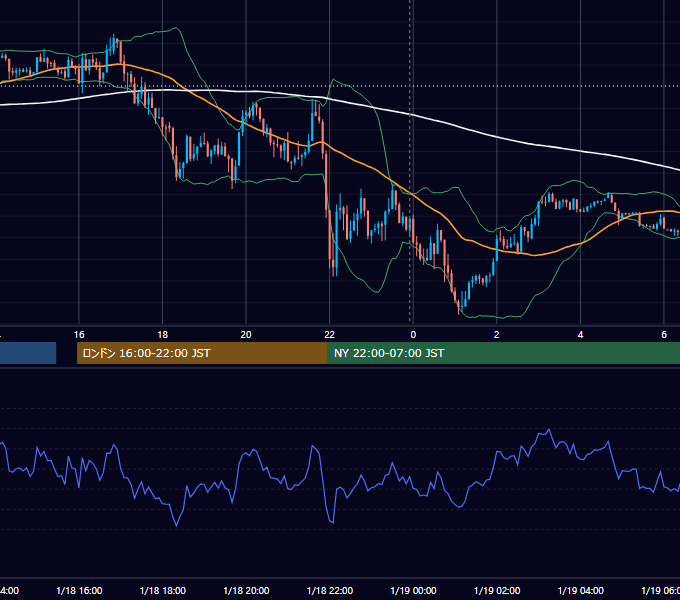The height and width of the screenshot is (600, 680).
Task: Click the hour label 4 on price chart axis
Action: pyautogui.click(x=580, y=335)
